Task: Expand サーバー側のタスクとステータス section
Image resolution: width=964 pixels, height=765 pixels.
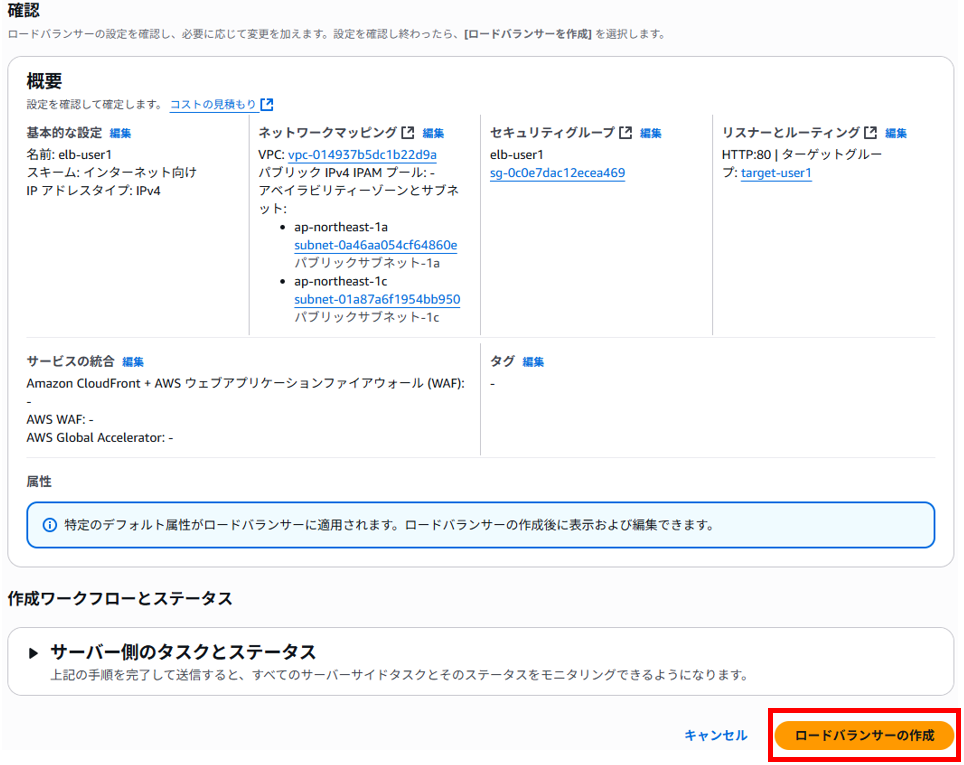Action: (33, 652)
